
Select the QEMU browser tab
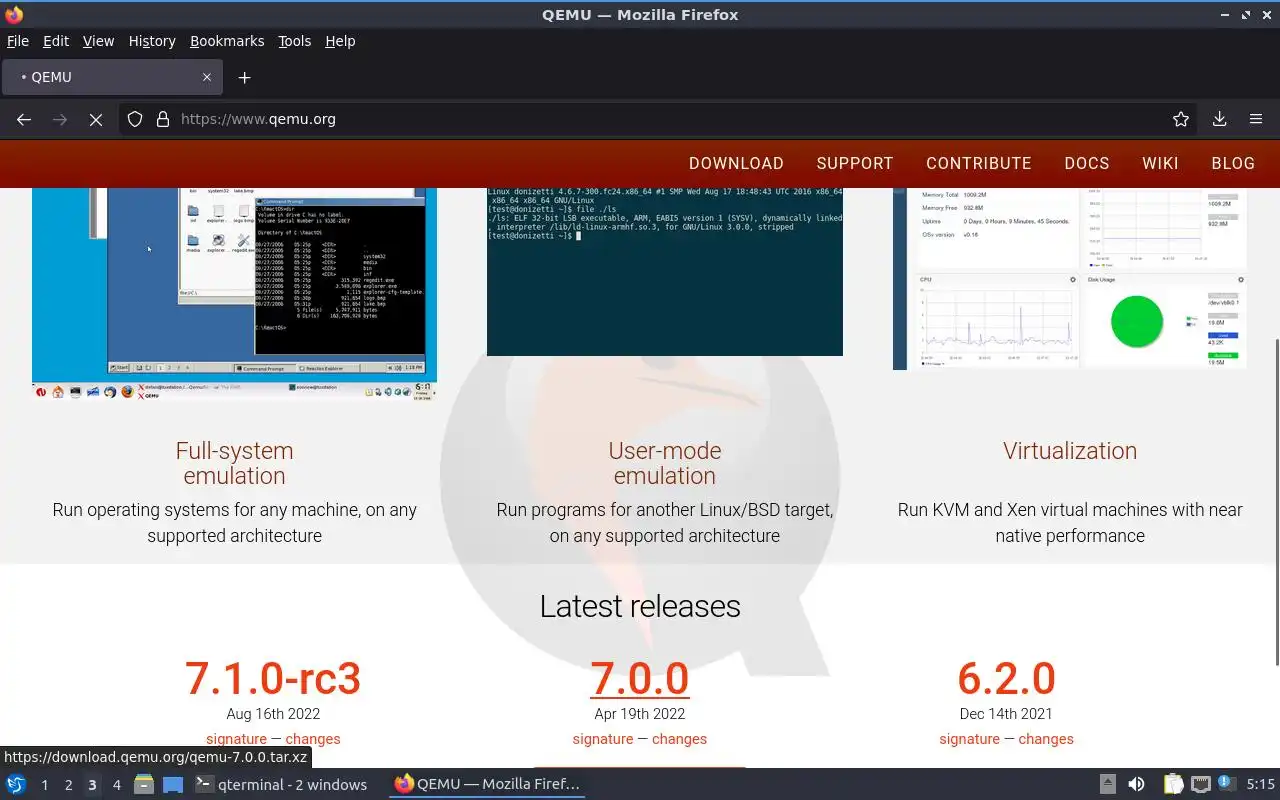[110, 77]
